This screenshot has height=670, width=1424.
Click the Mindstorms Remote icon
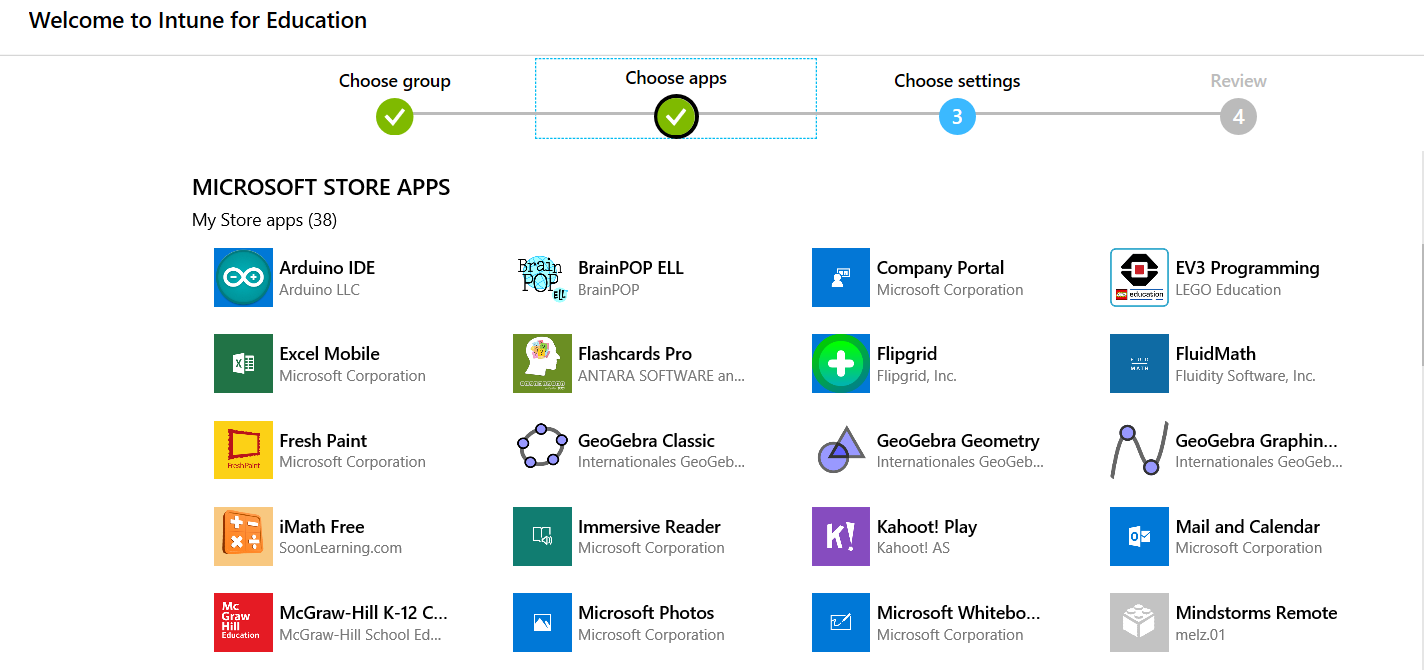click(x=1139, y=622)
